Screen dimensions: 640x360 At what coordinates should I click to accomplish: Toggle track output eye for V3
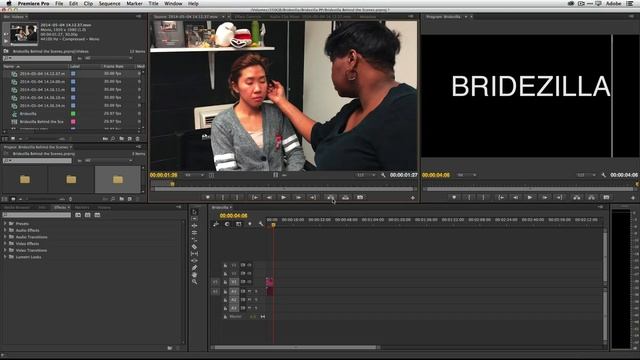click(x=249, y=265)
